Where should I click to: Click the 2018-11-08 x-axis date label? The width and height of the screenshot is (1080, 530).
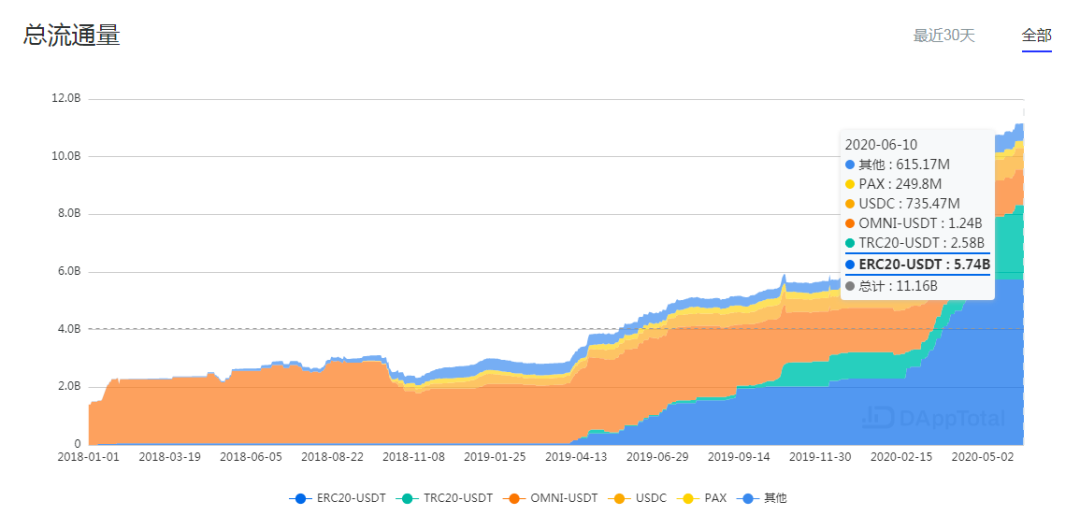414,457
